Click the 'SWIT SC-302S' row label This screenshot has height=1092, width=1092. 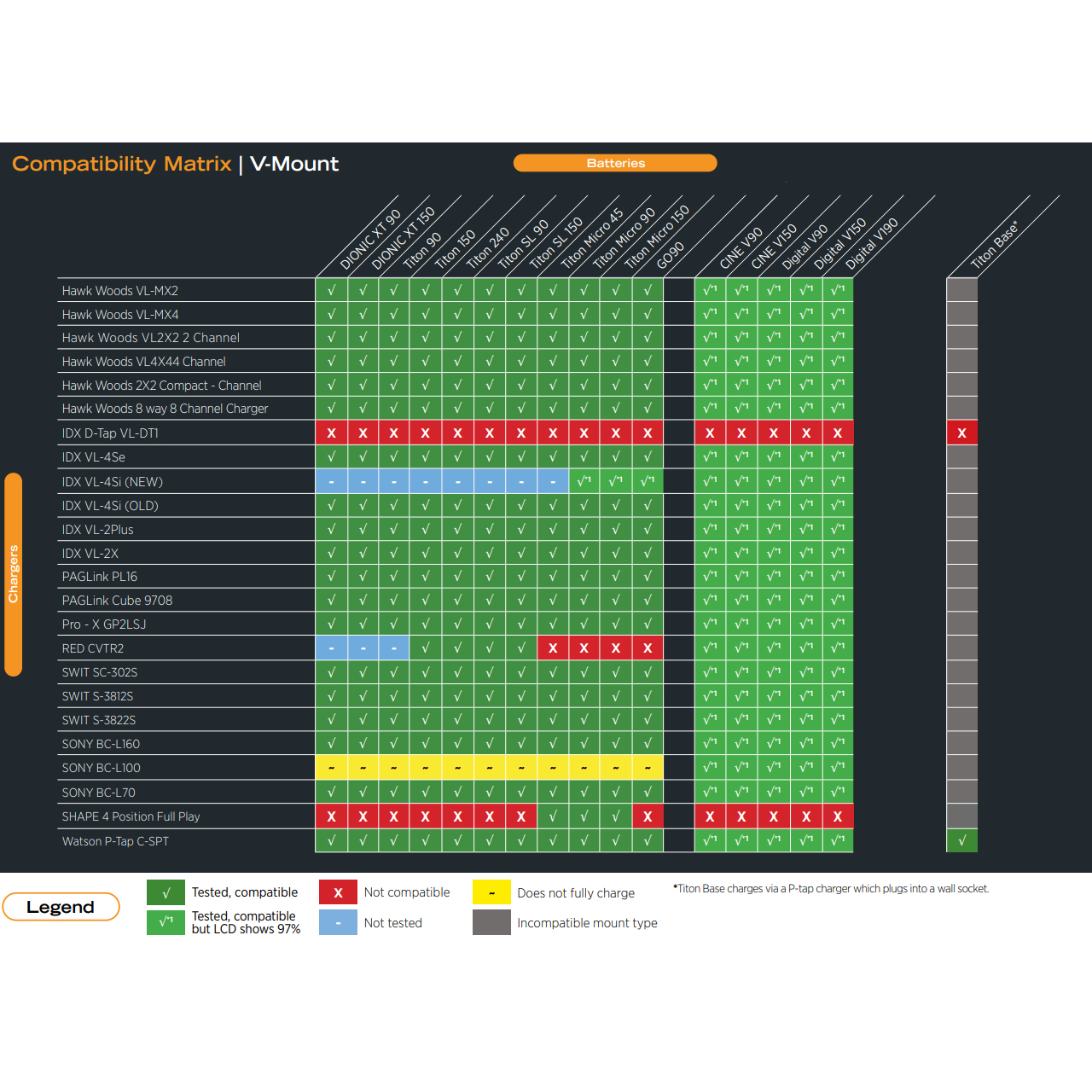click(x=100, y=672)
